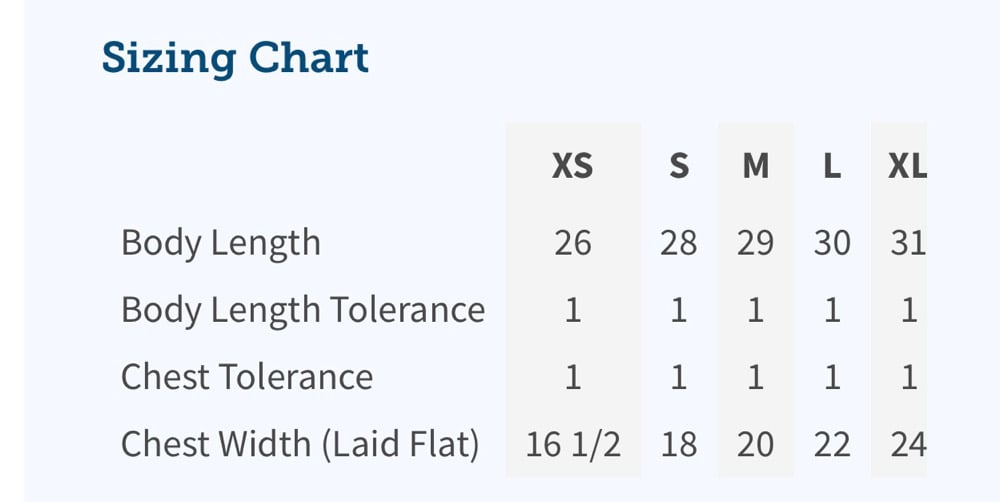1000x502 pixels.
Task: Click the Chest Tolerance row label
Action: click(246, 377)
